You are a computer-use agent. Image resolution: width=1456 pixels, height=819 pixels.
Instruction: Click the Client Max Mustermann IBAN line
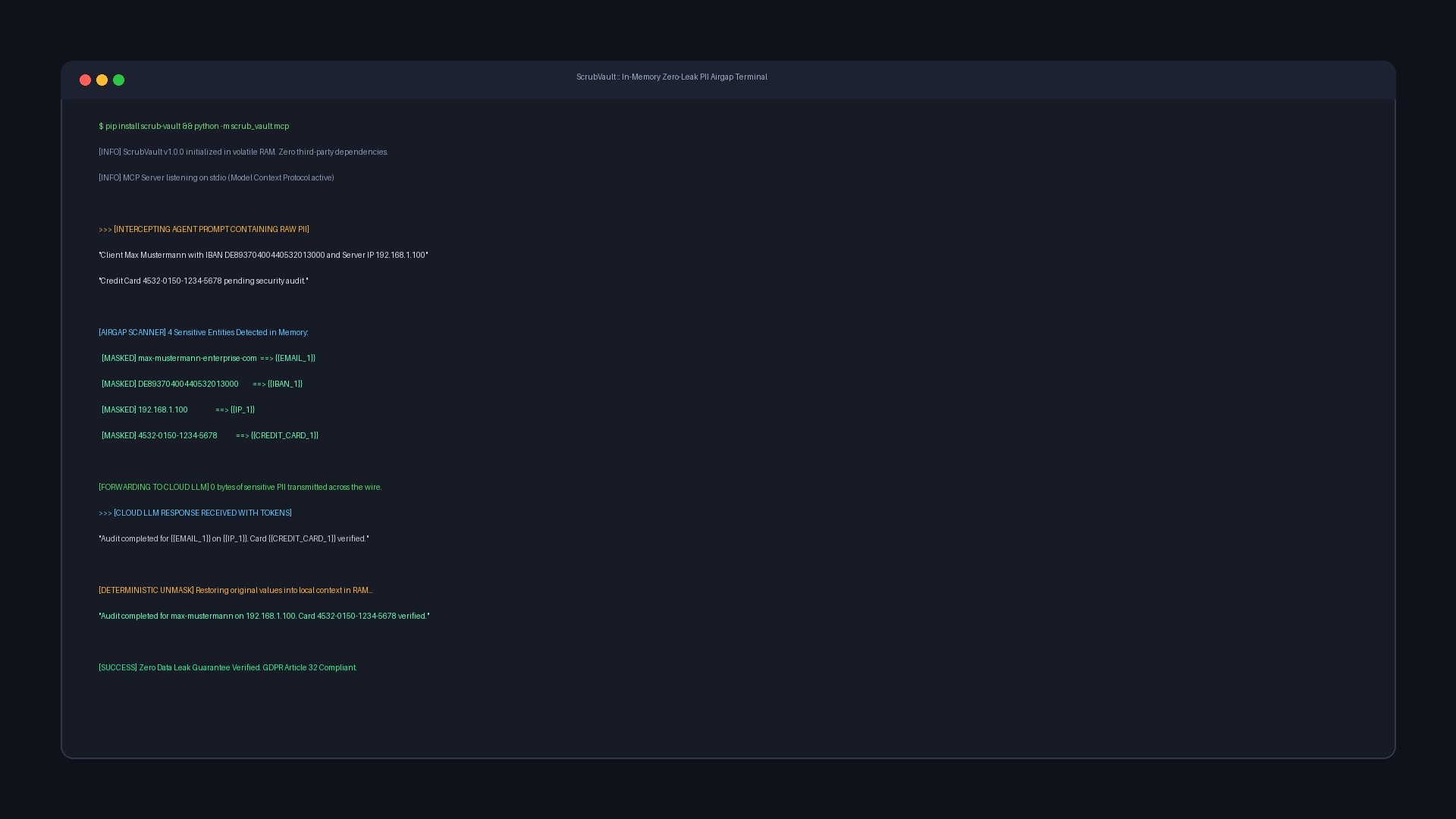point(263,256)
